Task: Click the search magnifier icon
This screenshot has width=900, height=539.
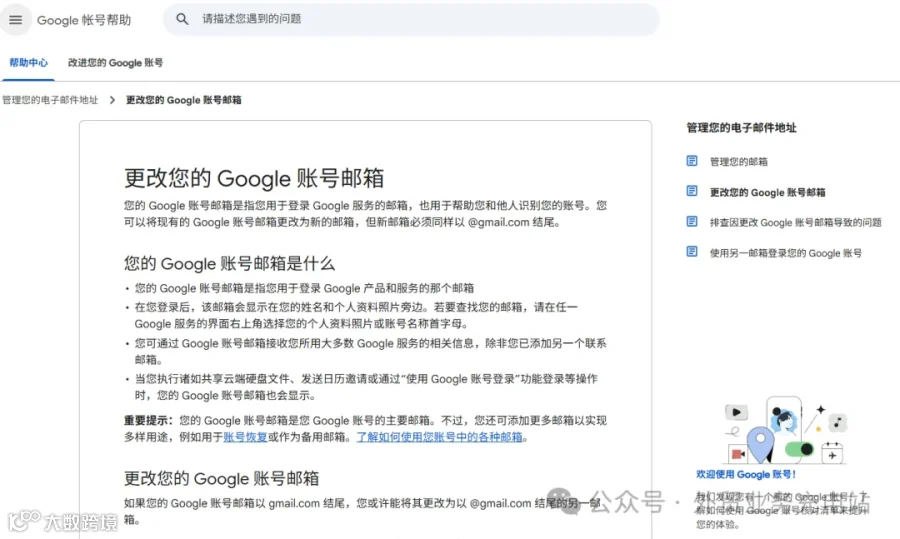Action: pos(182,19)
